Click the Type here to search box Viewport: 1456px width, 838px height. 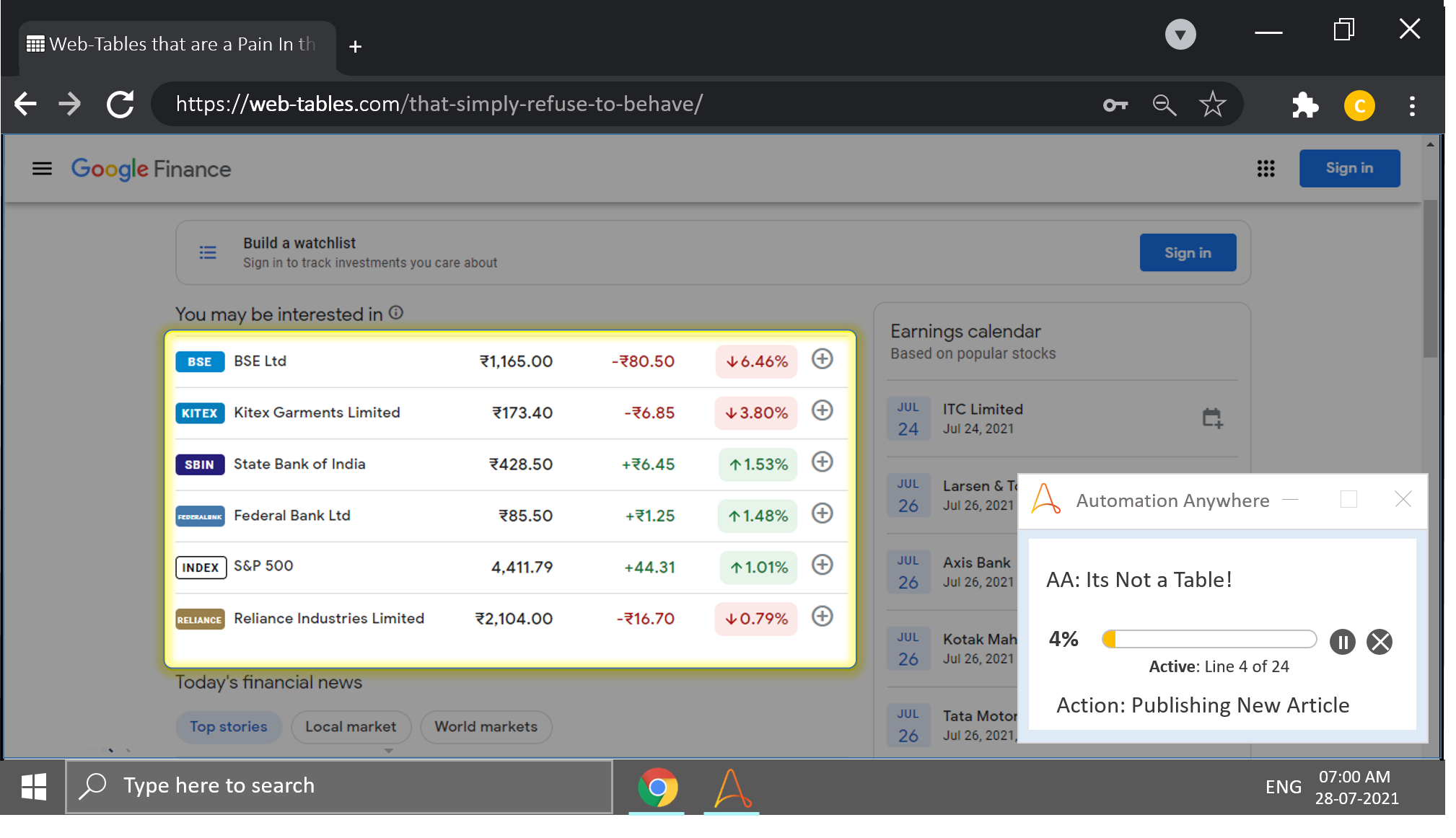tap(339, 786)
